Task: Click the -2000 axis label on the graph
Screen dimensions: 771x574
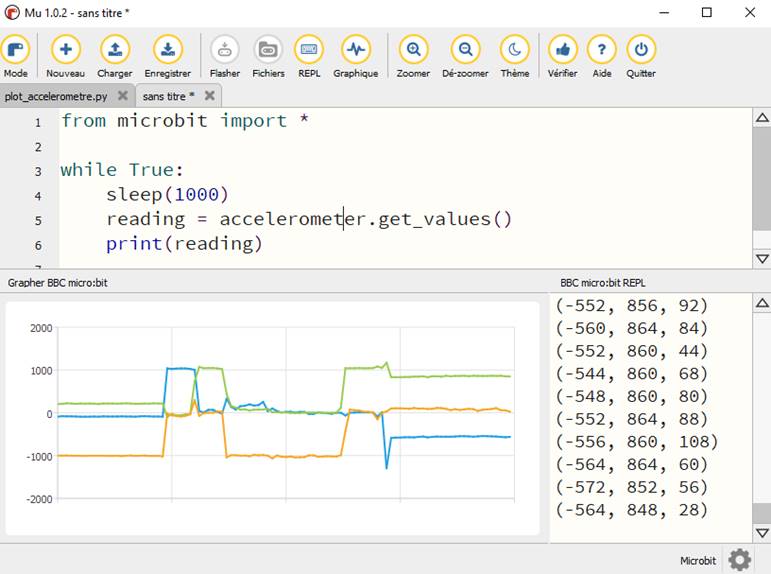Action: coord(39,499)
